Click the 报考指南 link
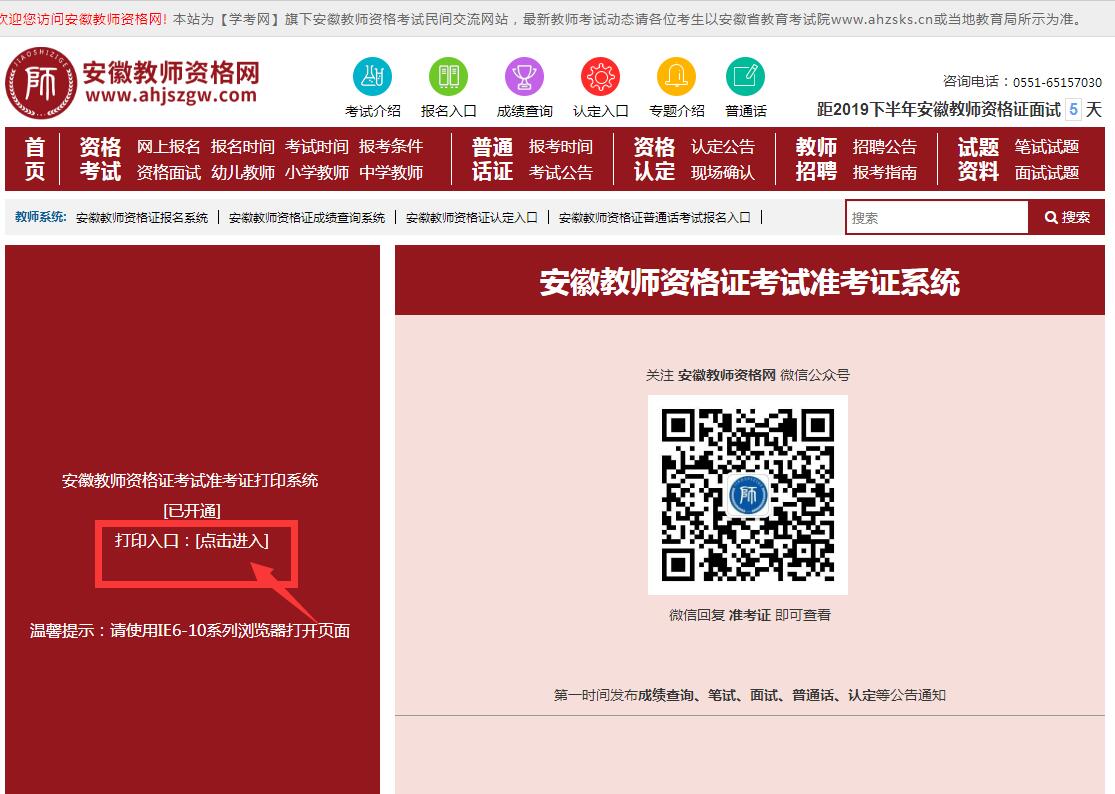This screenshot has width=1115, height=794. [885, 172]
